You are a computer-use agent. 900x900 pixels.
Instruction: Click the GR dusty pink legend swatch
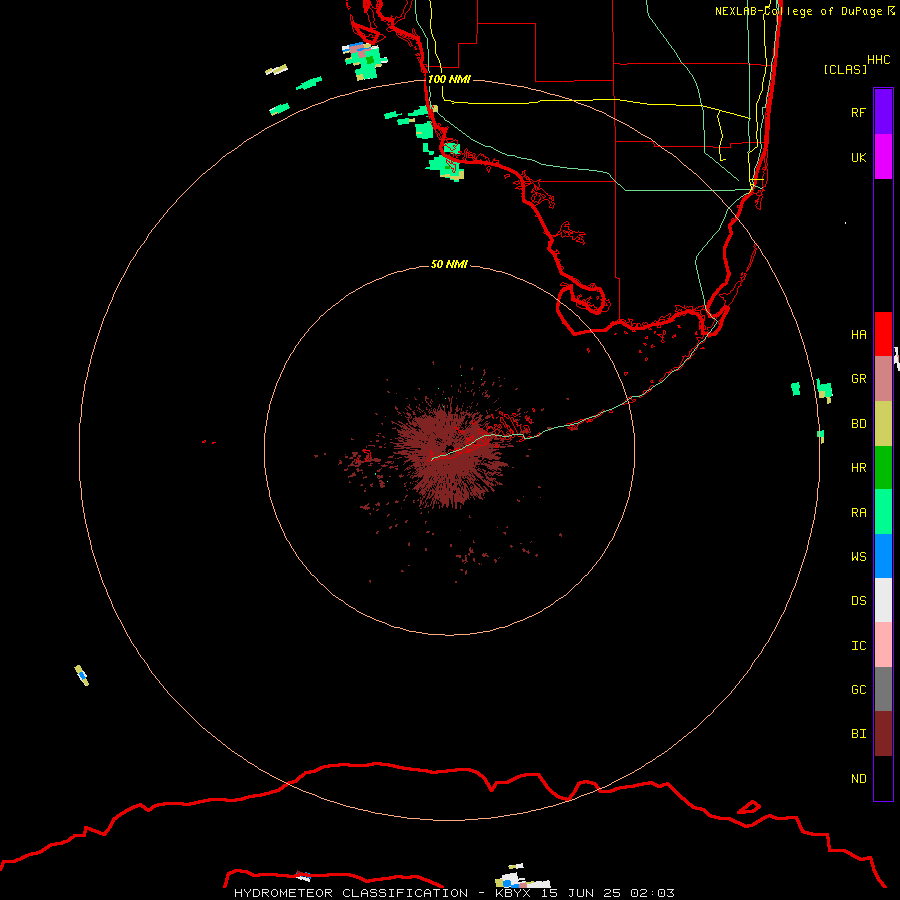(883, 379)
